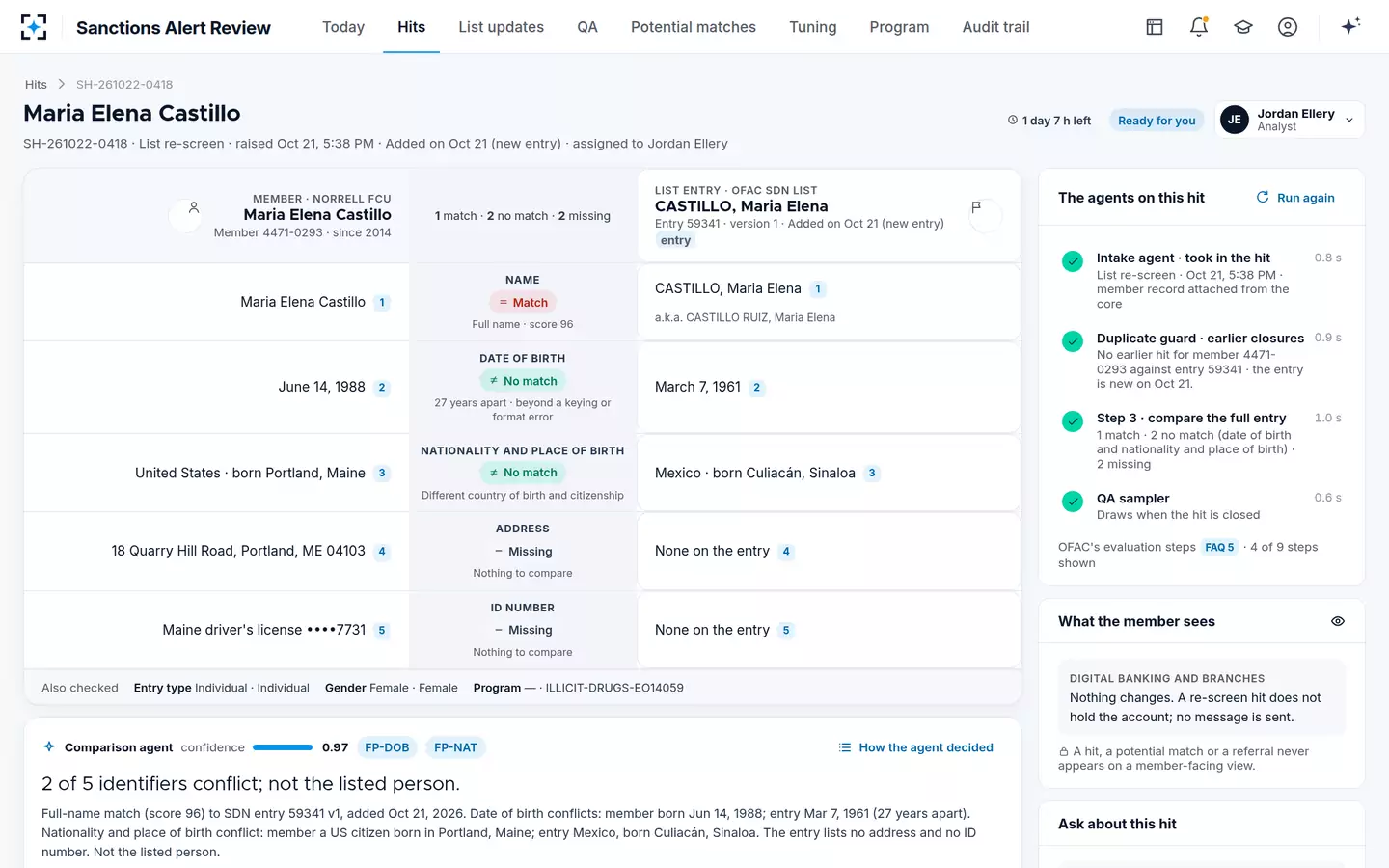Click the FAQ 5 tag

pyautogui.click(x=1219, y=547)
